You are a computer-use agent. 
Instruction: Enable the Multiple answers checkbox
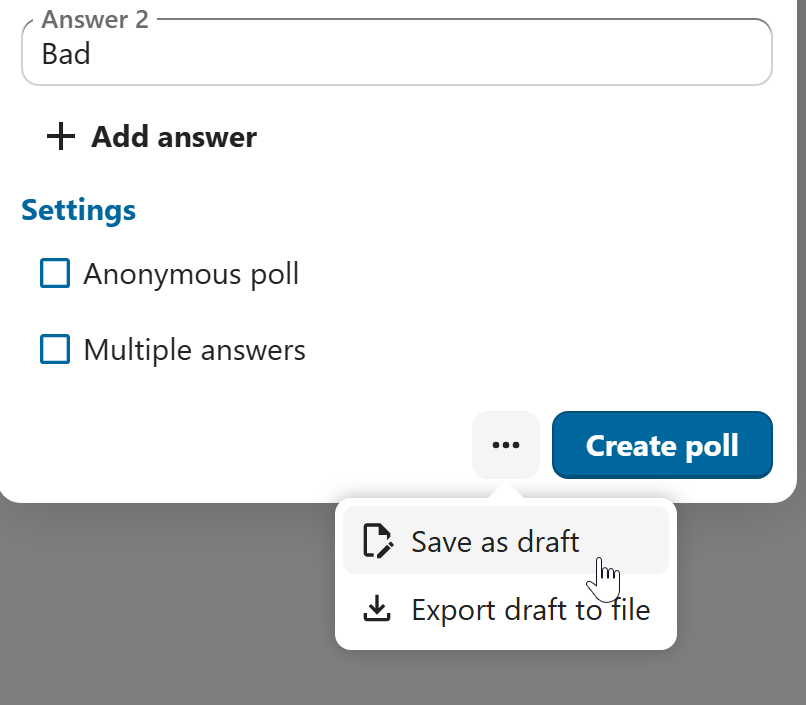click(x=55, y=349)
